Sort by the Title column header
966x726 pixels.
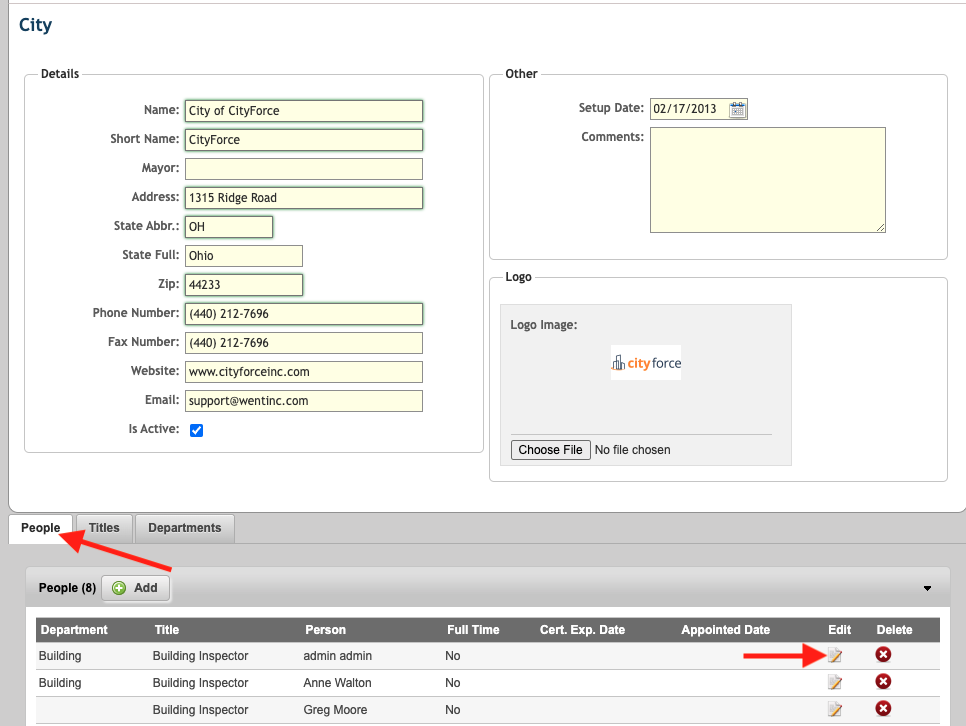pos(167,630)
